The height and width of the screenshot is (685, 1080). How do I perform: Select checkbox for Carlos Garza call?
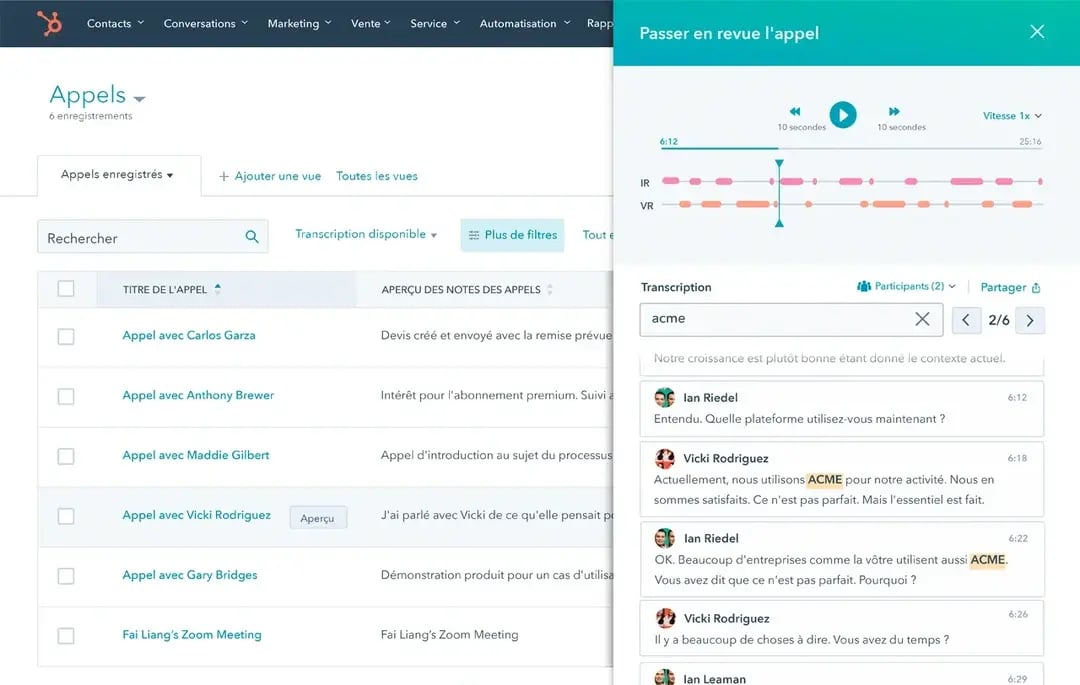point(66,336)
